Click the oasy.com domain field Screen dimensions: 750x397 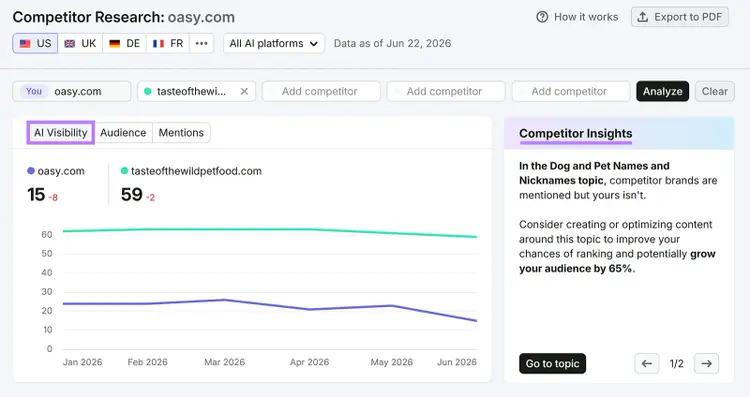click(72, 91)
